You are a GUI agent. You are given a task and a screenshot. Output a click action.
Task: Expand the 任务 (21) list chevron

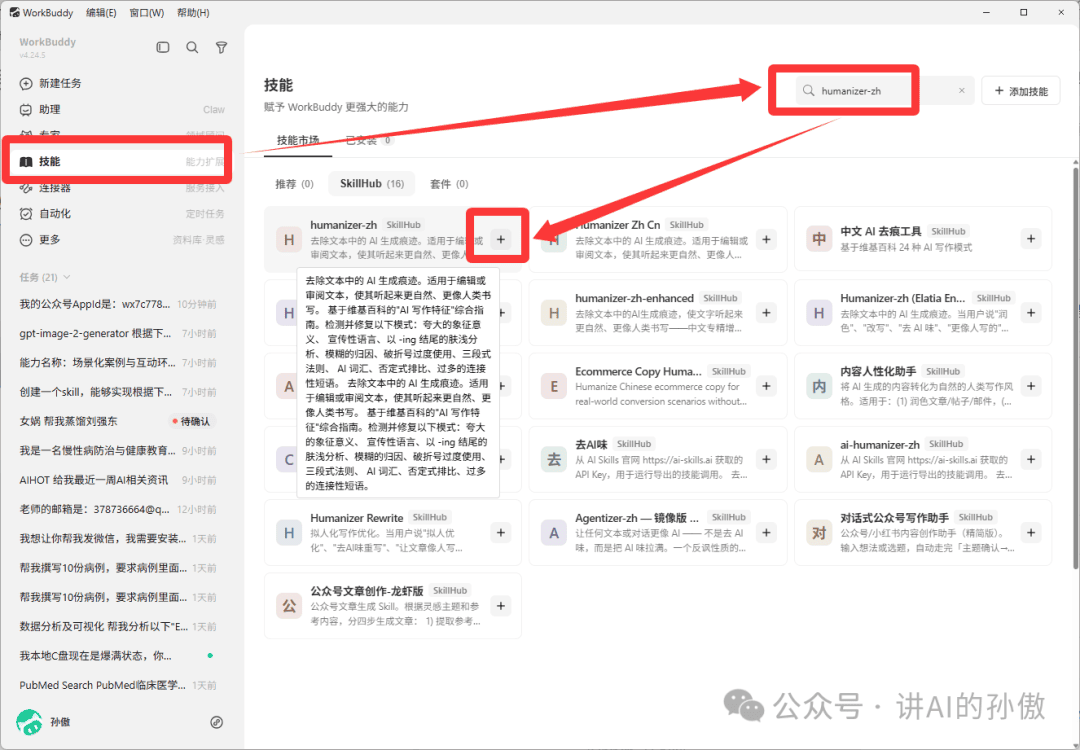coord(67,277)
